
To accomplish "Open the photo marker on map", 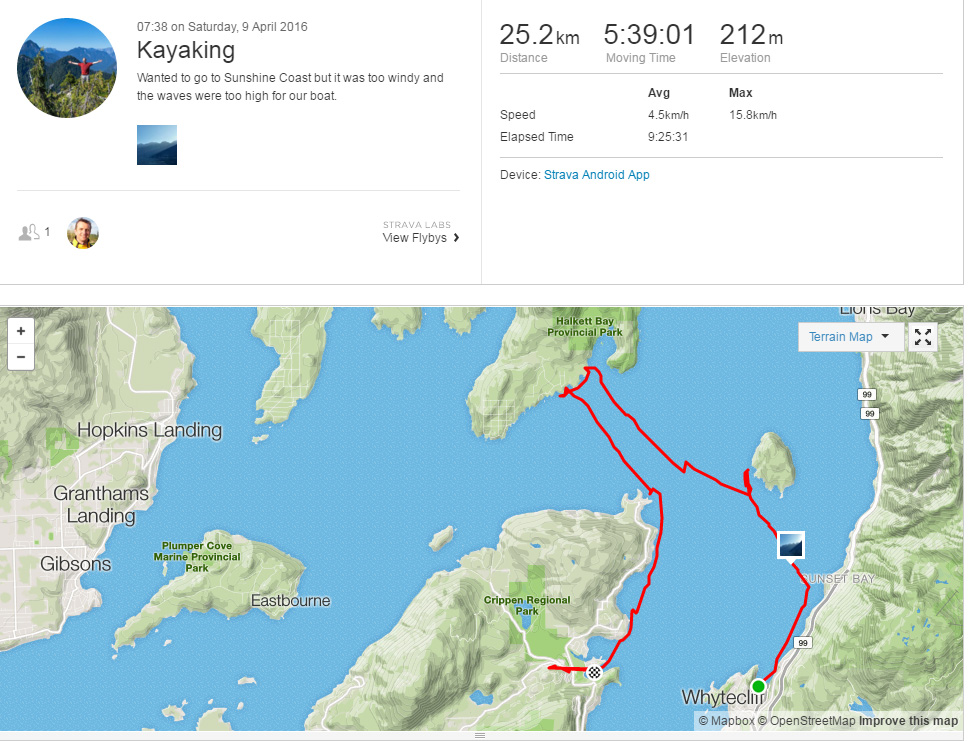I will click(x=791, y=545).
